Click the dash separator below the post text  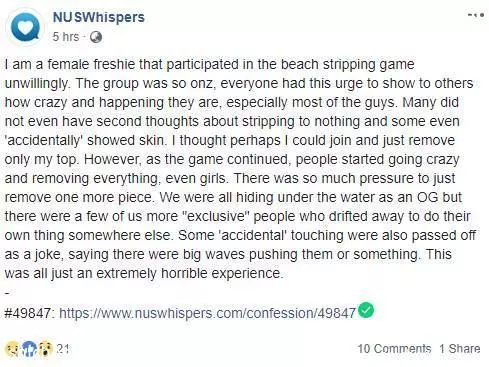pos(8,293)
